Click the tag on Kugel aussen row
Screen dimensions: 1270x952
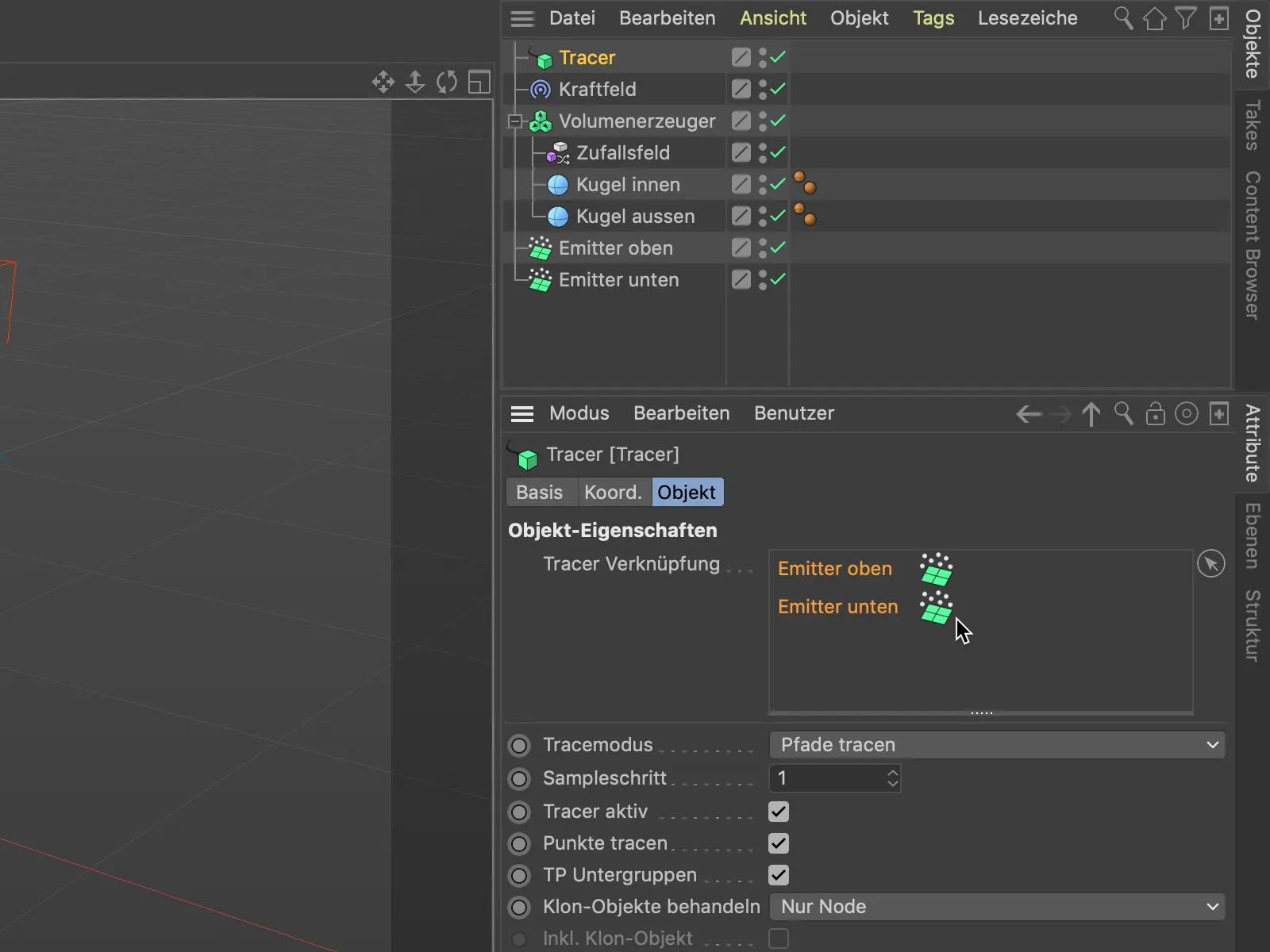click(x=805, y=214)
